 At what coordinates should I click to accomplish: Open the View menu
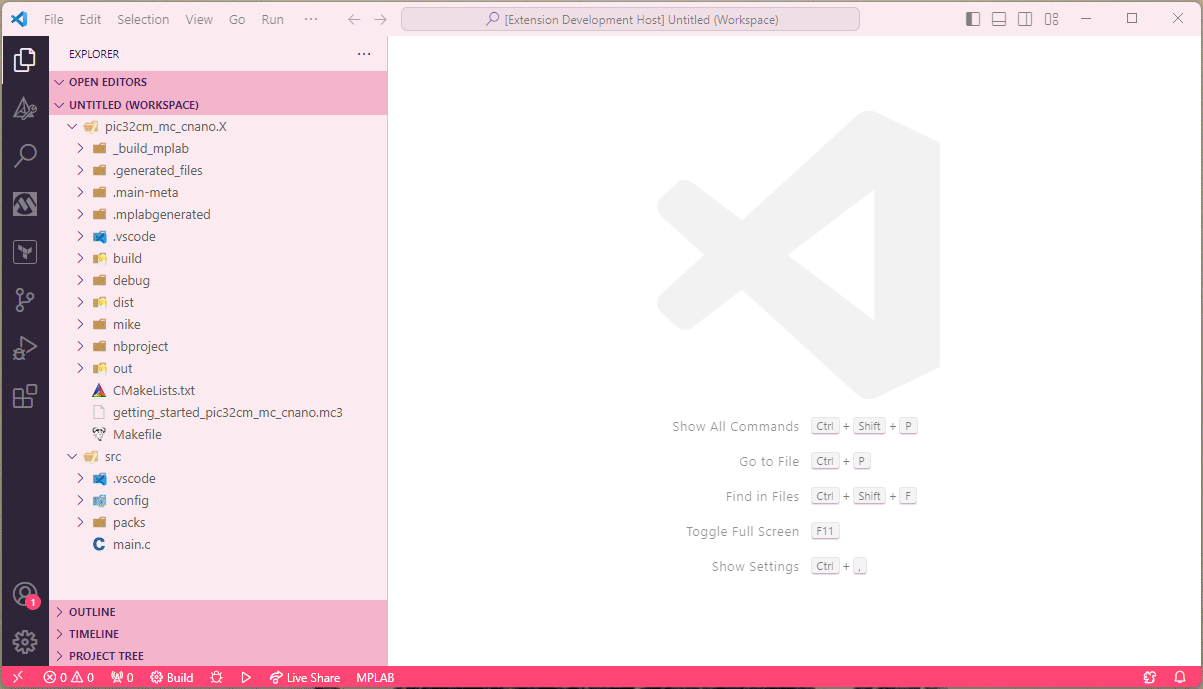(199, 19)
